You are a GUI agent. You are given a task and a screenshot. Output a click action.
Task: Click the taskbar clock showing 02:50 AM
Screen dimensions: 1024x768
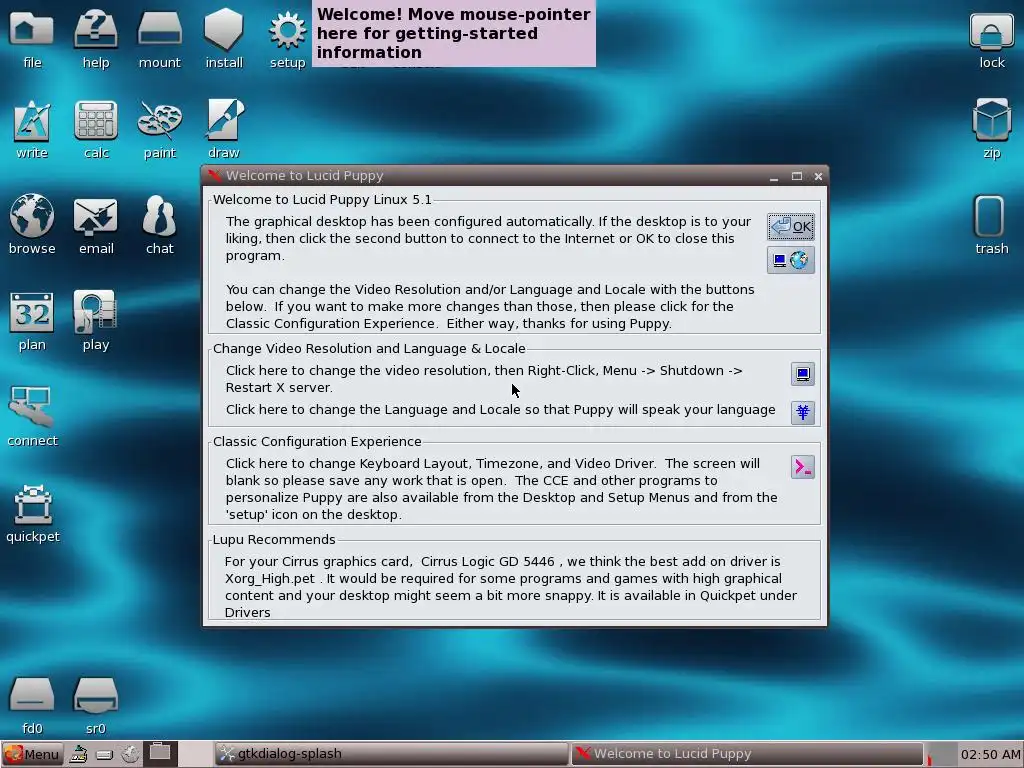990,755
